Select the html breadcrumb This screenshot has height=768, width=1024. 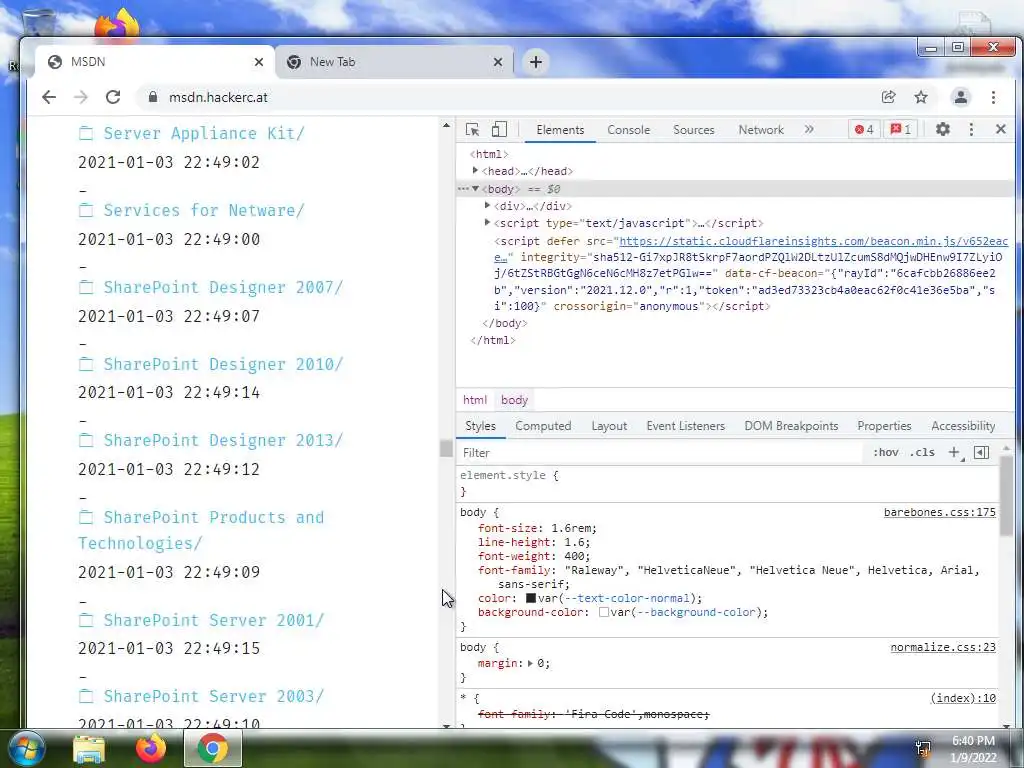click(475, 400)
